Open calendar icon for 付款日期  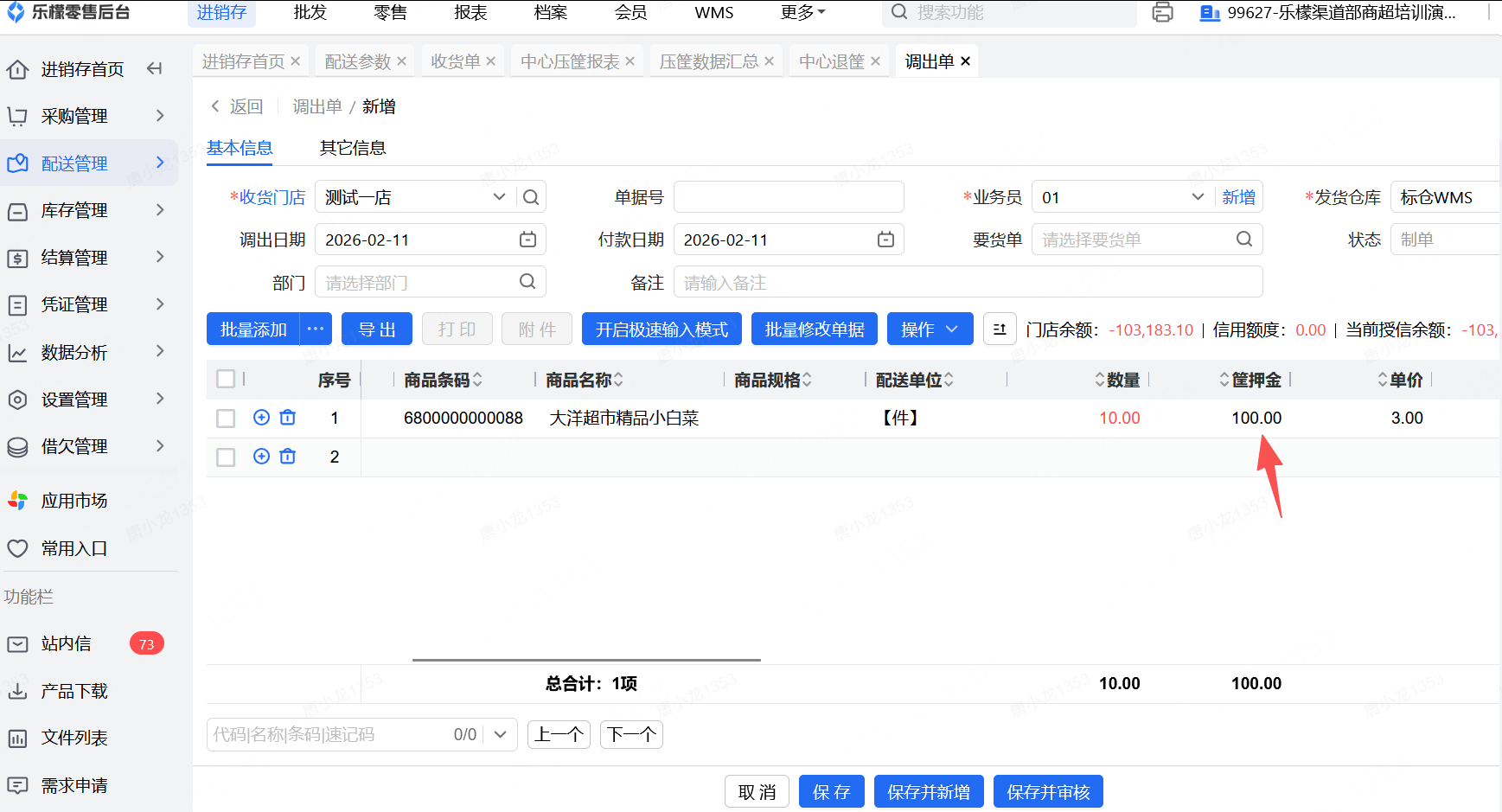(885, 240)
